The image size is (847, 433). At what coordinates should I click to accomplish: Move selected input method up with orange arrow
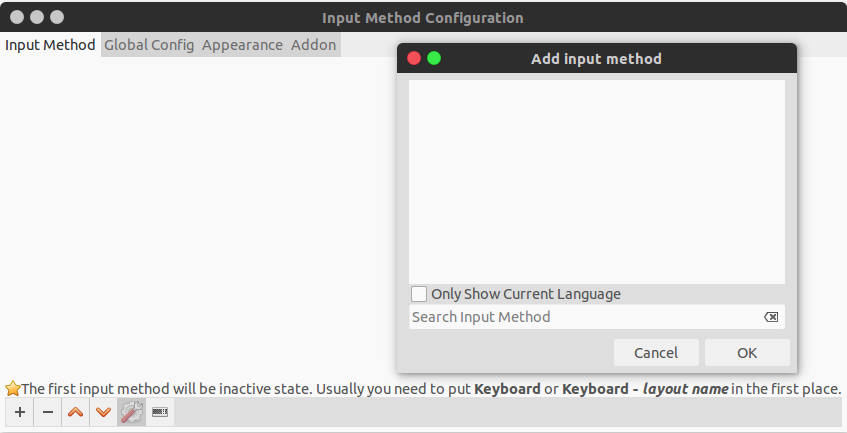(x=76, y=412)
